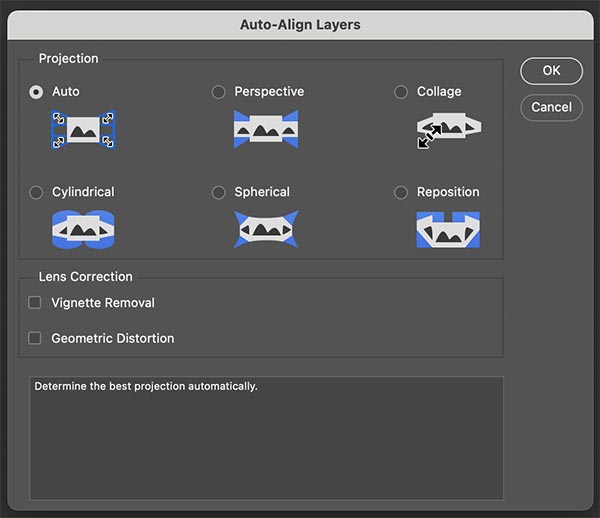Click the Spherical label text
600x518 pixels.
tap(262, 192)
